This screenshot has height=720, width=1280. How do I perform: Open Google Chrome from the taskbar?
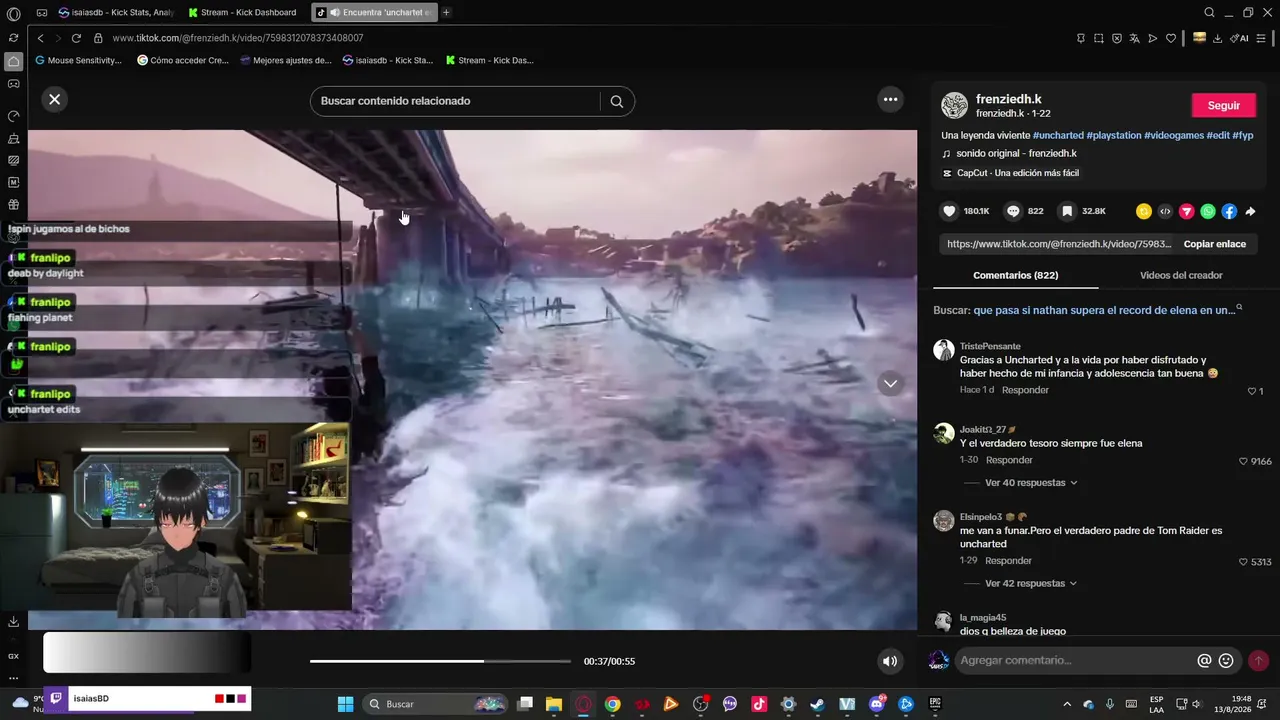[x=612, y=704]
